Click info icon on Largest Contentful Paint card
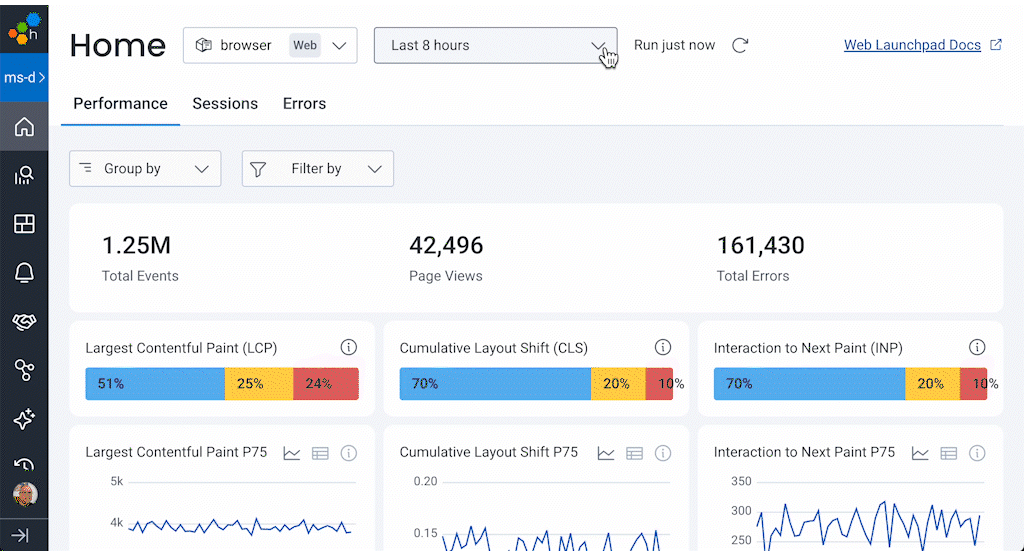This screenshot has width=1024, height=557. [x=348, y=347]
